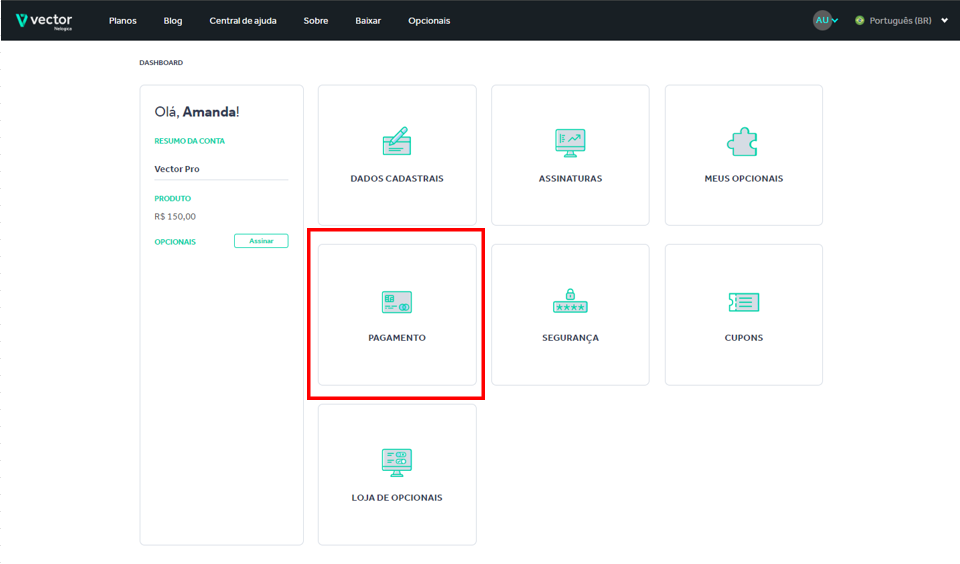Image resolution: width=960 pixels, height=564 pixels.
Task: Open the Português (BR) language dropdown
Action: click(901, 21)
